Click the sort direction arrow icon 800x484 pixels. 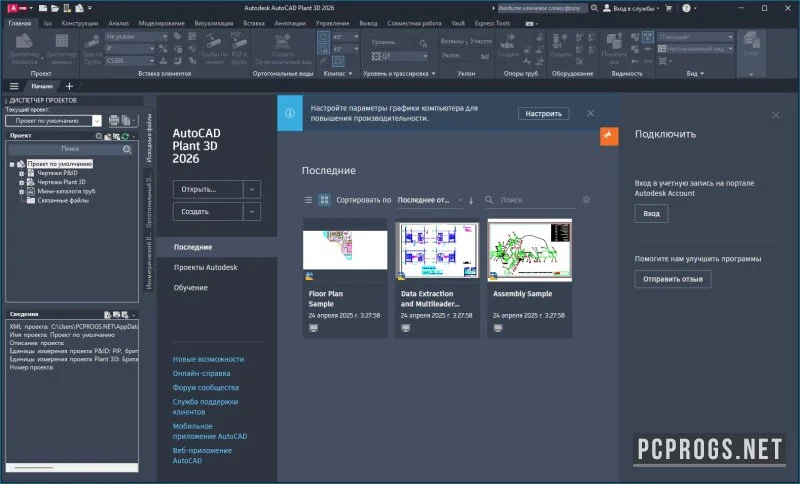[x=471, y=200]
